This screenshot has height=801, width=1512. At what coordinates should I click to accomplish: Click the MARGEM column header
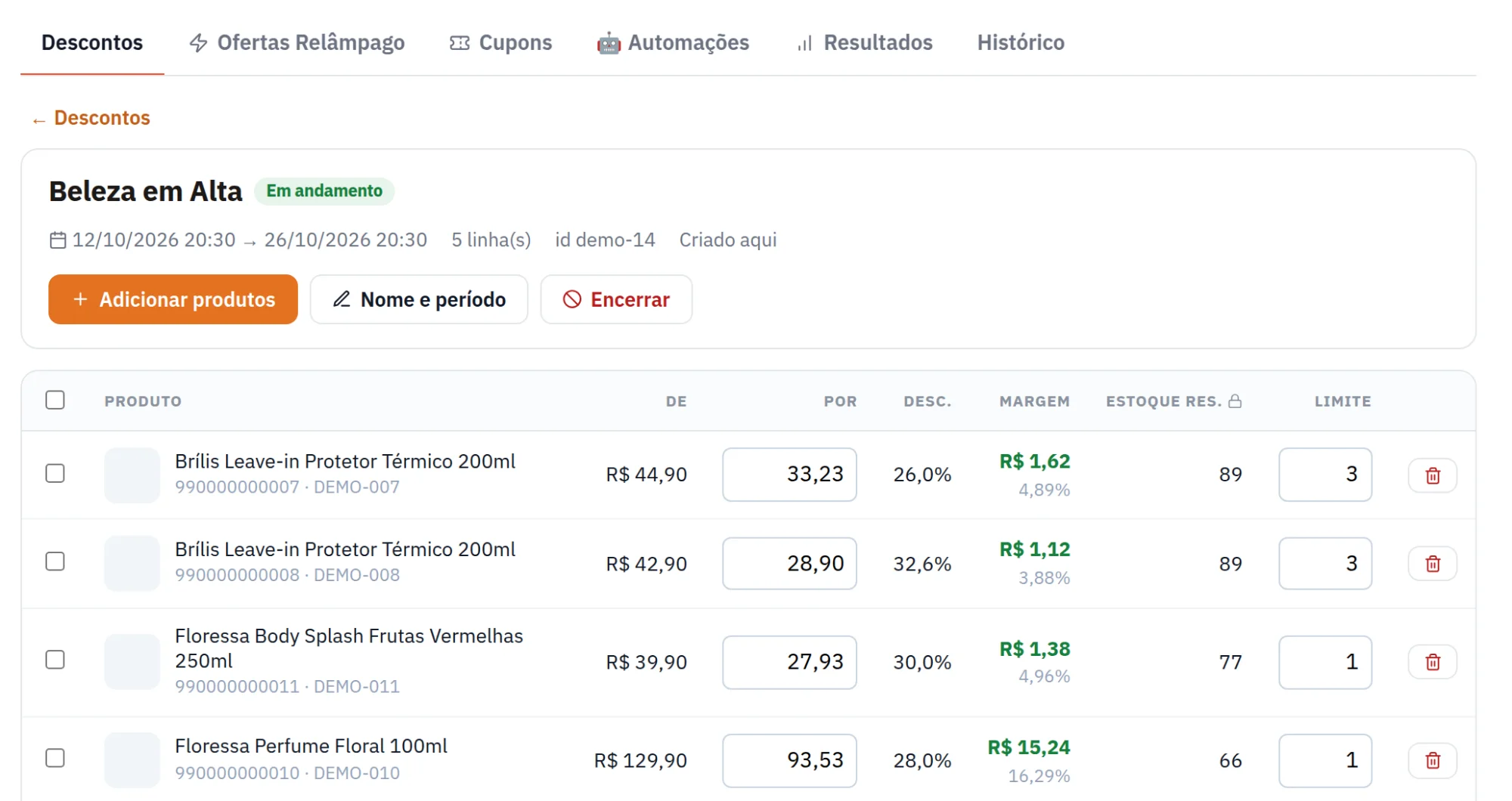pyautogui.click(x=1034, y=401)
